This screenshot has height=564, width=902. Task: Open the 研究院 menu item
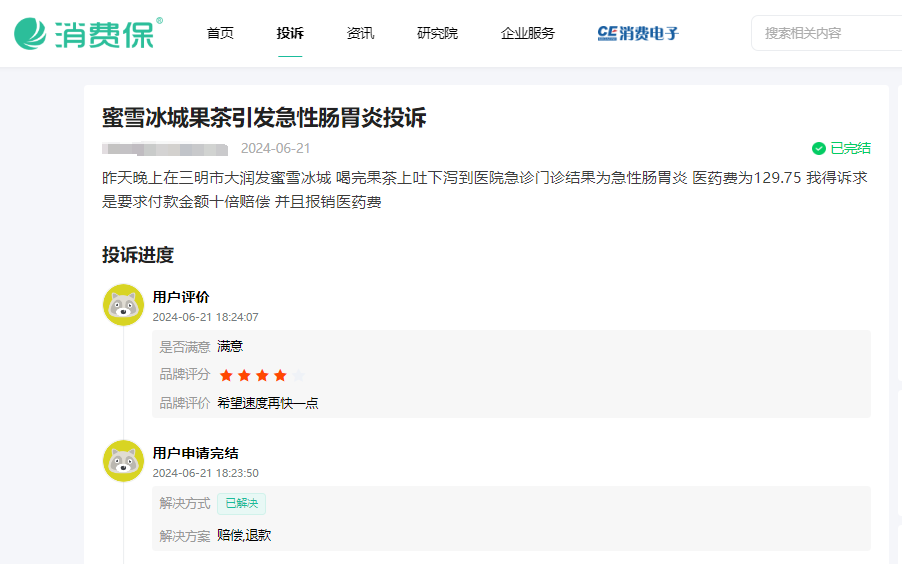(x=437, y=33)
